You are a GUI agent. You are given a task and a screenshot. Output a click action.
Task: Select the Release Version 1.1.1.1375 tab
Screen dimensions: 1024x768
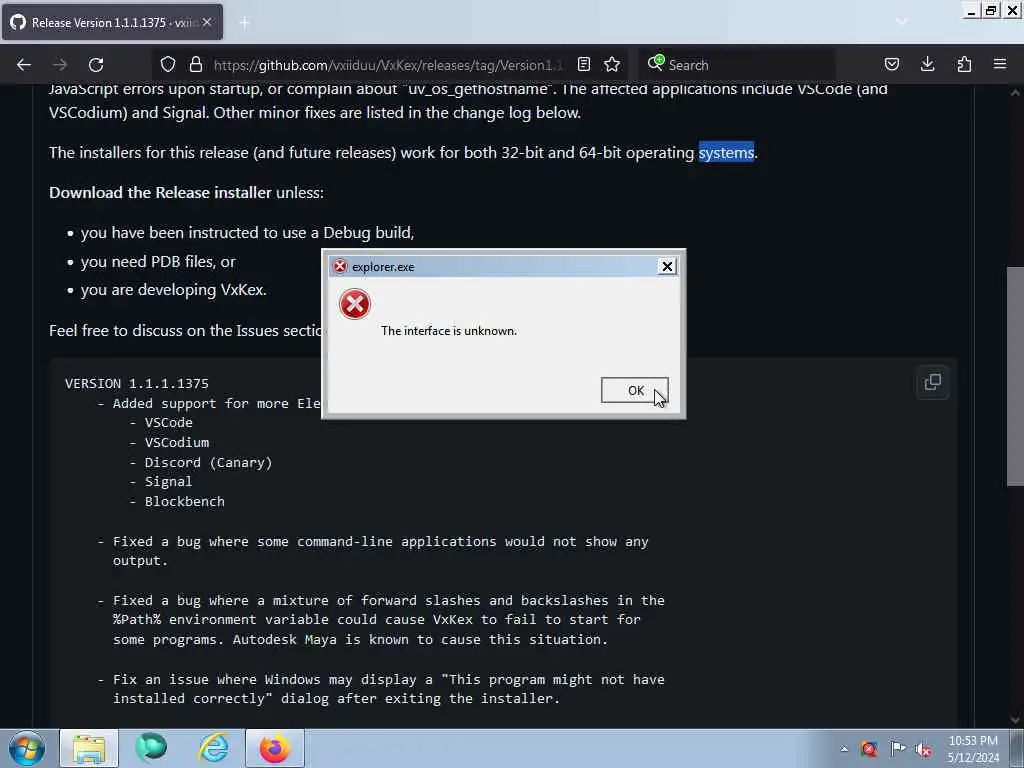[112, 23]
